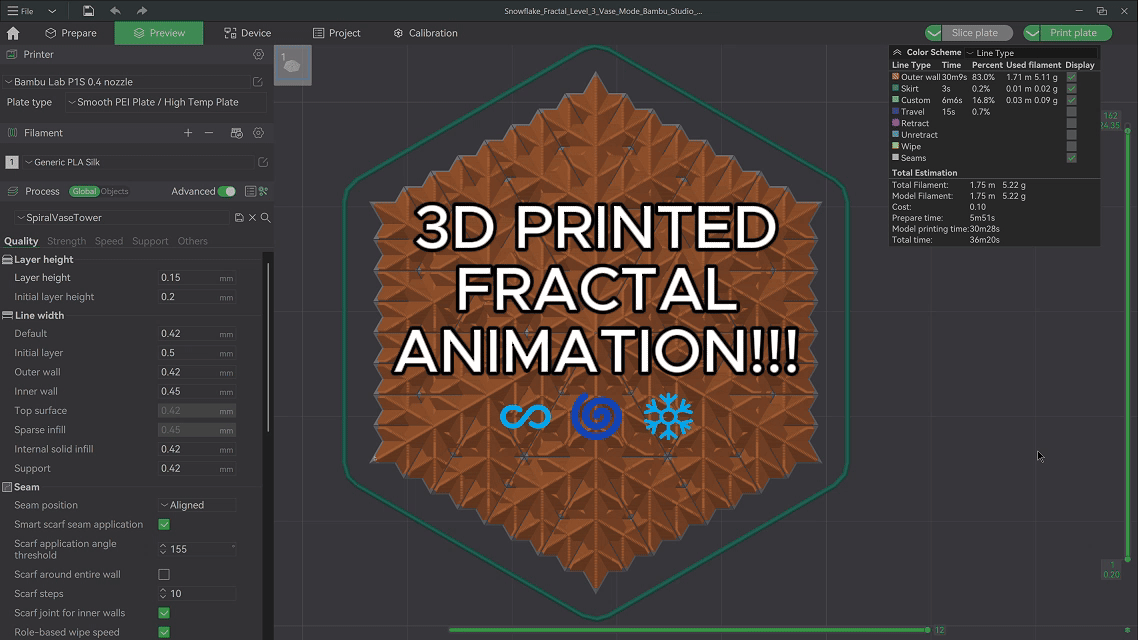The height and width of the screenshot is (640, 1138).
Task: Click the Print plate button
Action: pos(1077,32)
